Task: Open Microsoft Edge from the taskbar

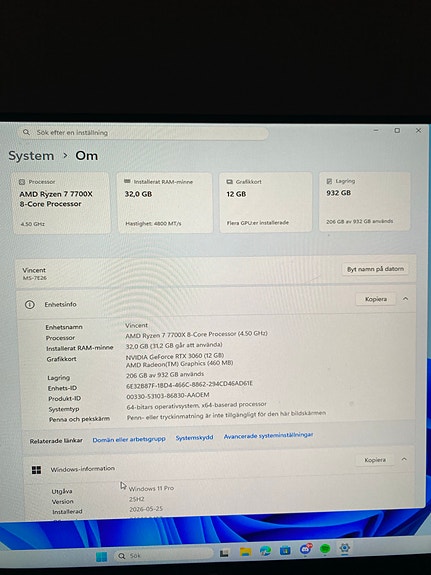Action: click(x=265, y=551)
